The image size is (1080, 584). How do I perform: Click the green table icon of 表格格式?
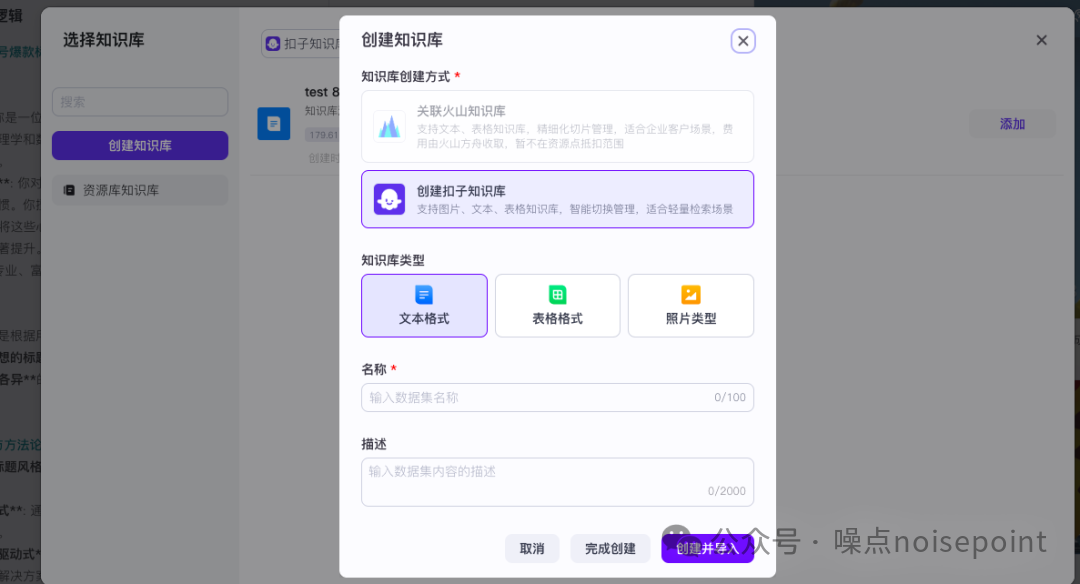[x=557, y=295]
